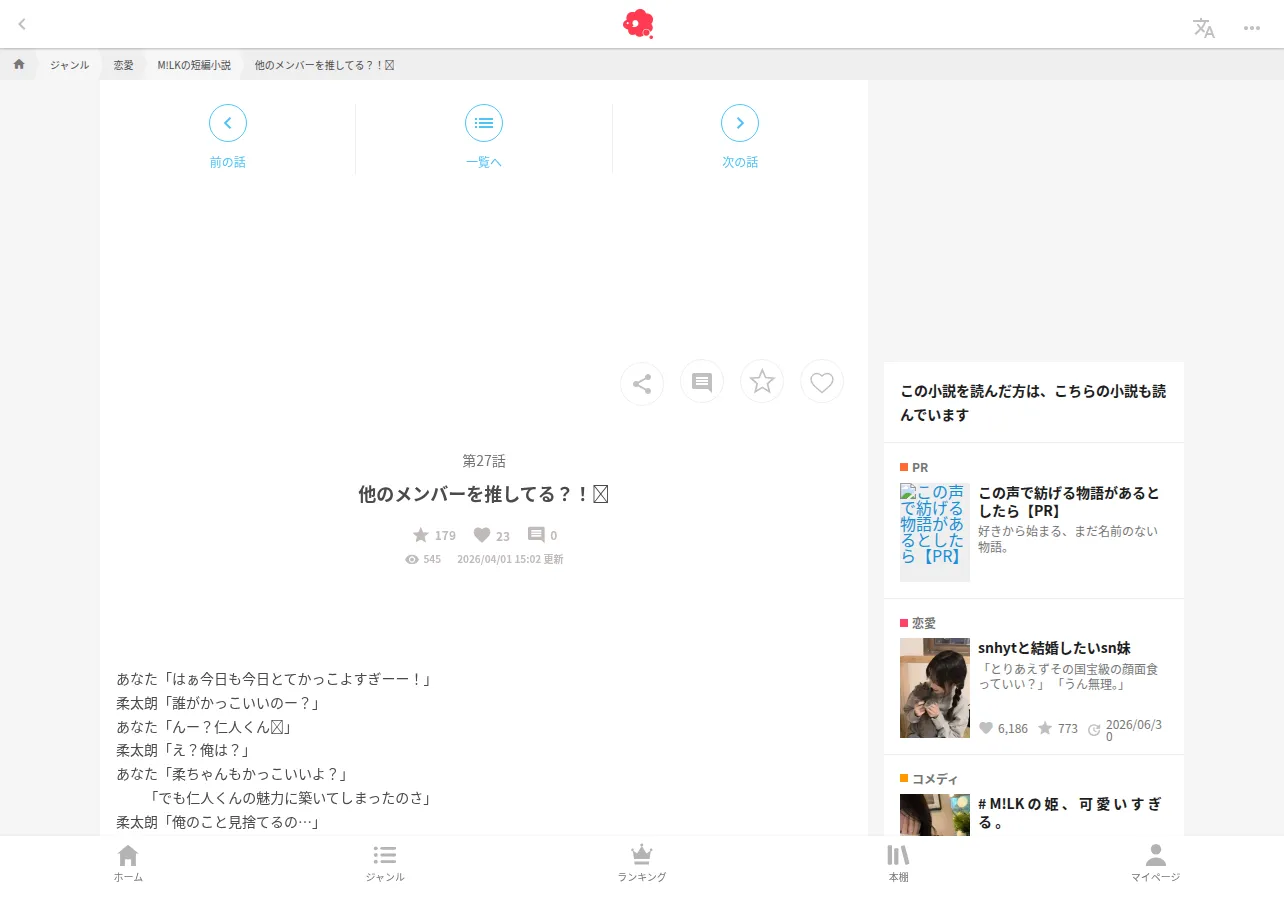The width and height of the screenshot is (1284, 900).
Task: Go to next episode circle arrow
Action: point(740,123)
